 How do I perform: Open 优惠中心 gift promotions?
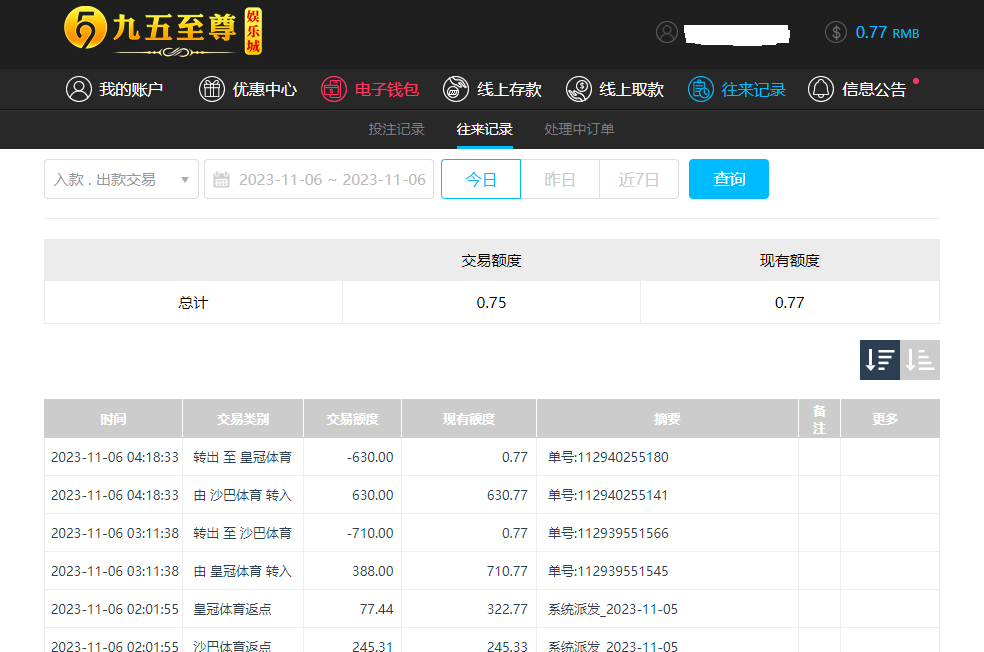pyautogui.click(x=248, y=89)
